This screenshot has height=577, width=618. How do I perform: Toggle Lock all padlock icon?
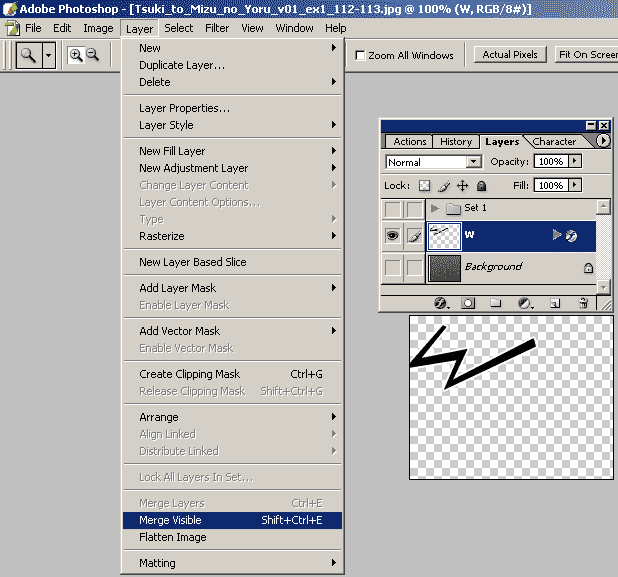(x=481, y=186)
